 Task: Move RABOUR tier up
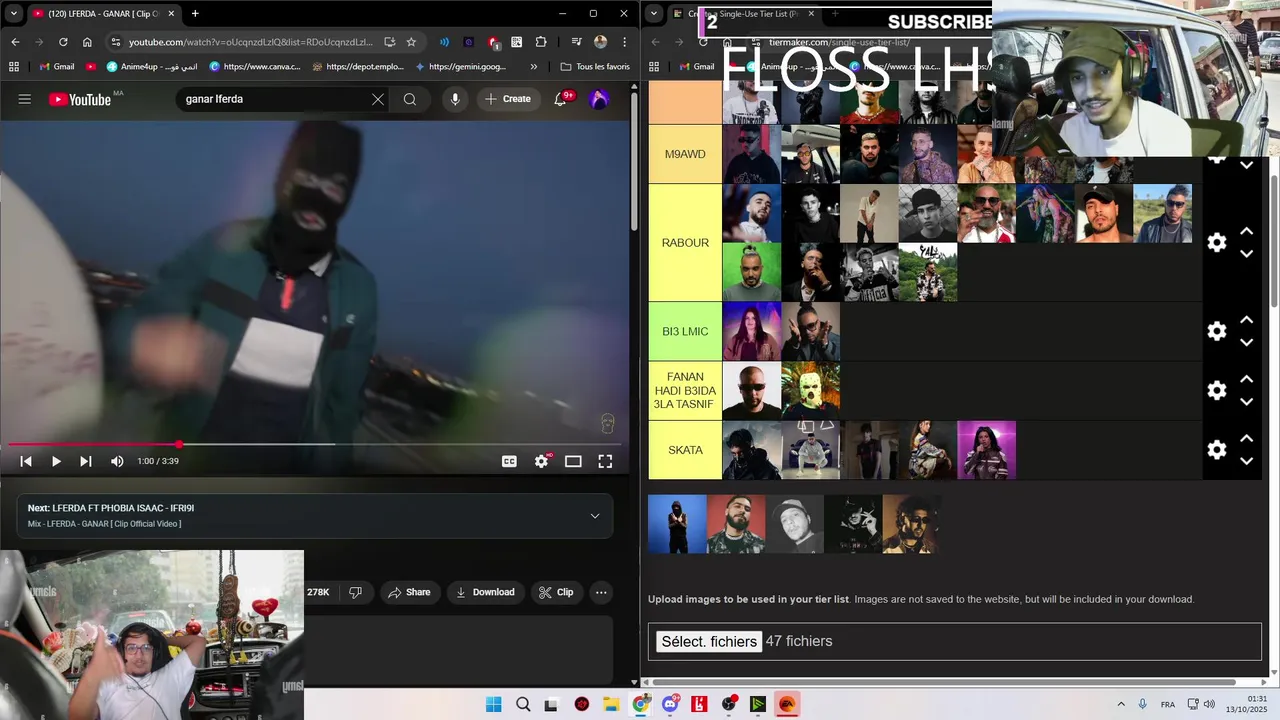pyautogui.click(x=1246, y=231)
